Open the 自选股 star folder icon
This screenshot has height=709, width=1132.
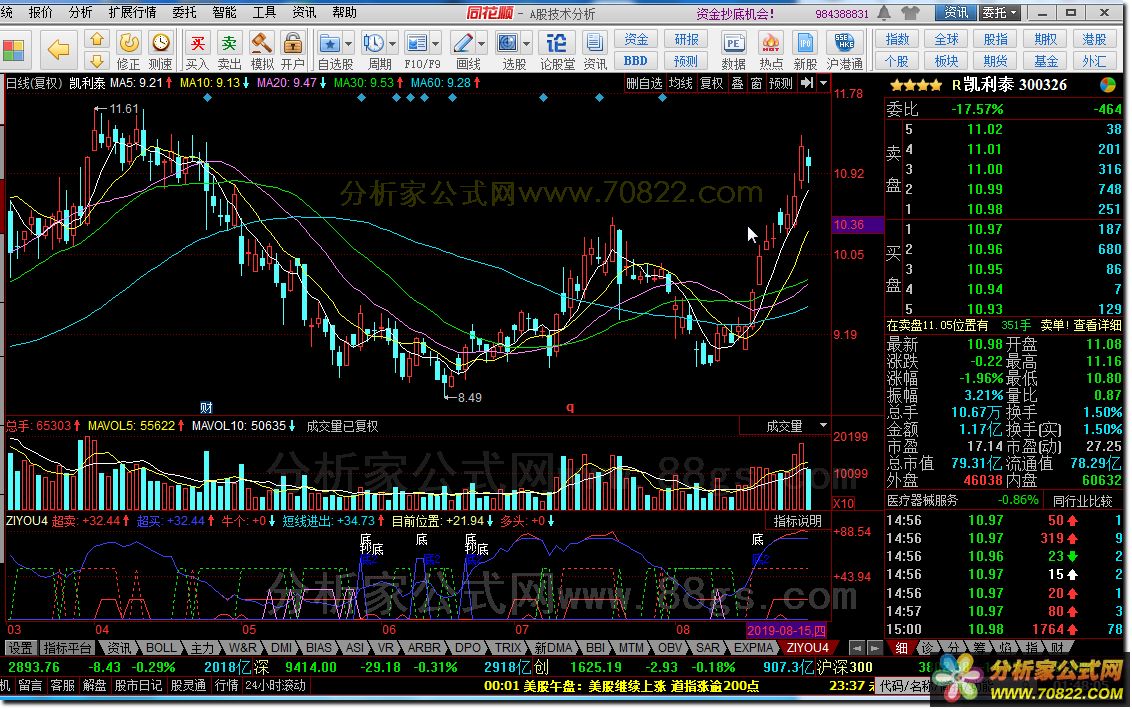(x=329, y=43)
